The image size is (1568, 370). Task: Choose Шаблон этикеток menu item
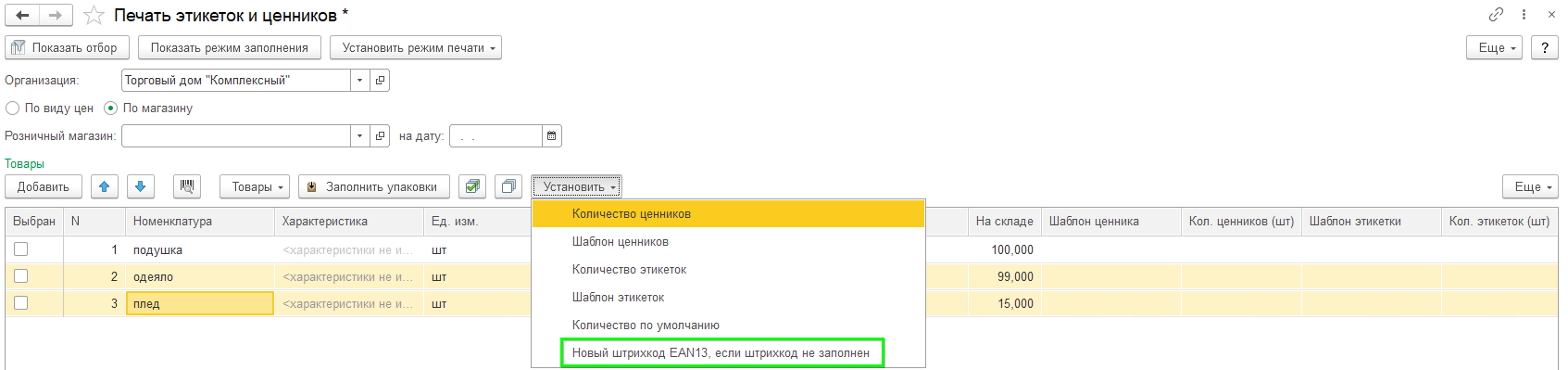pos(728,298)
